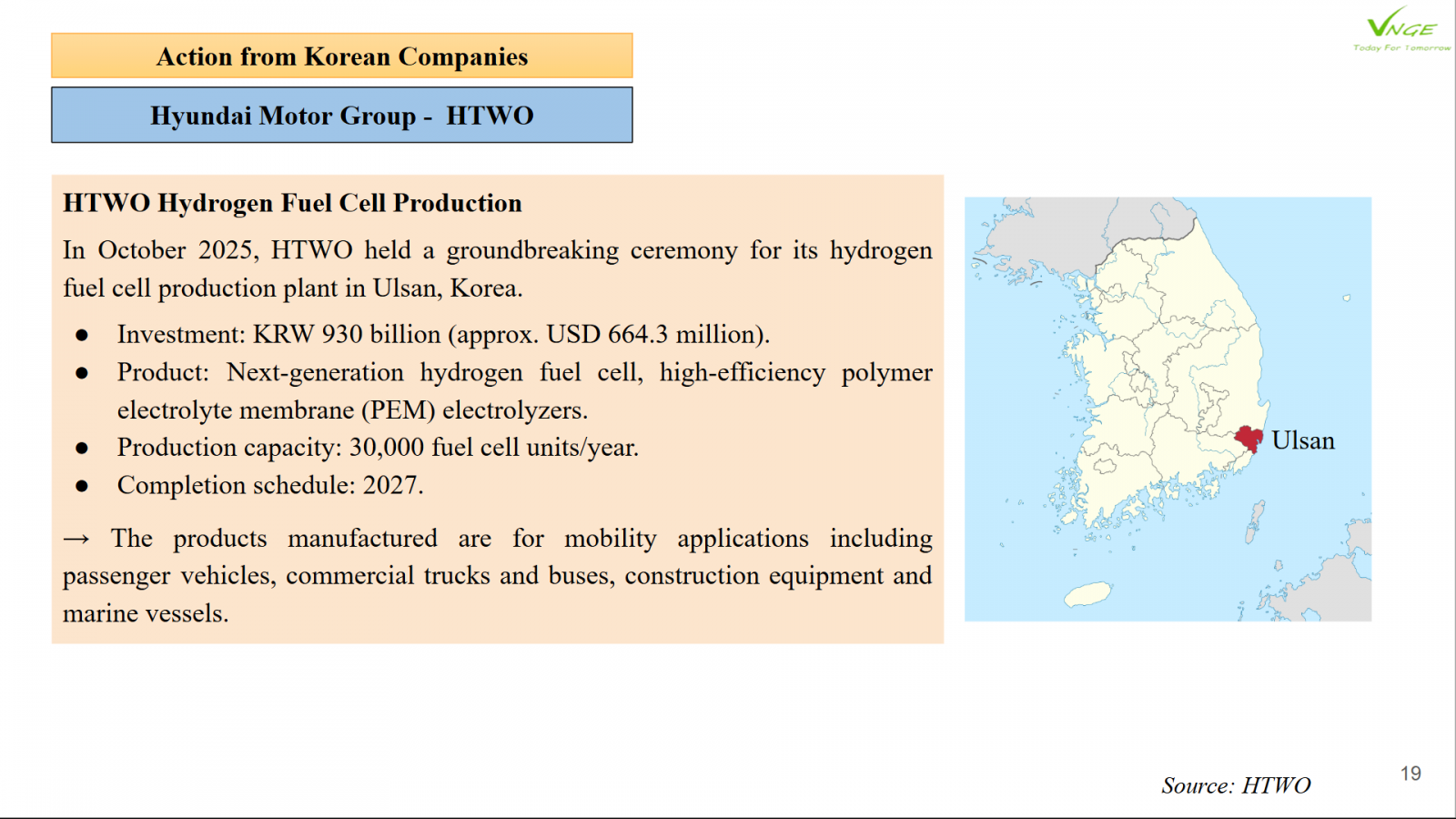Click the 'Ulsan' label next to the map
Viewport: 1456px width, 819px height.
(x=1303, y=440)
